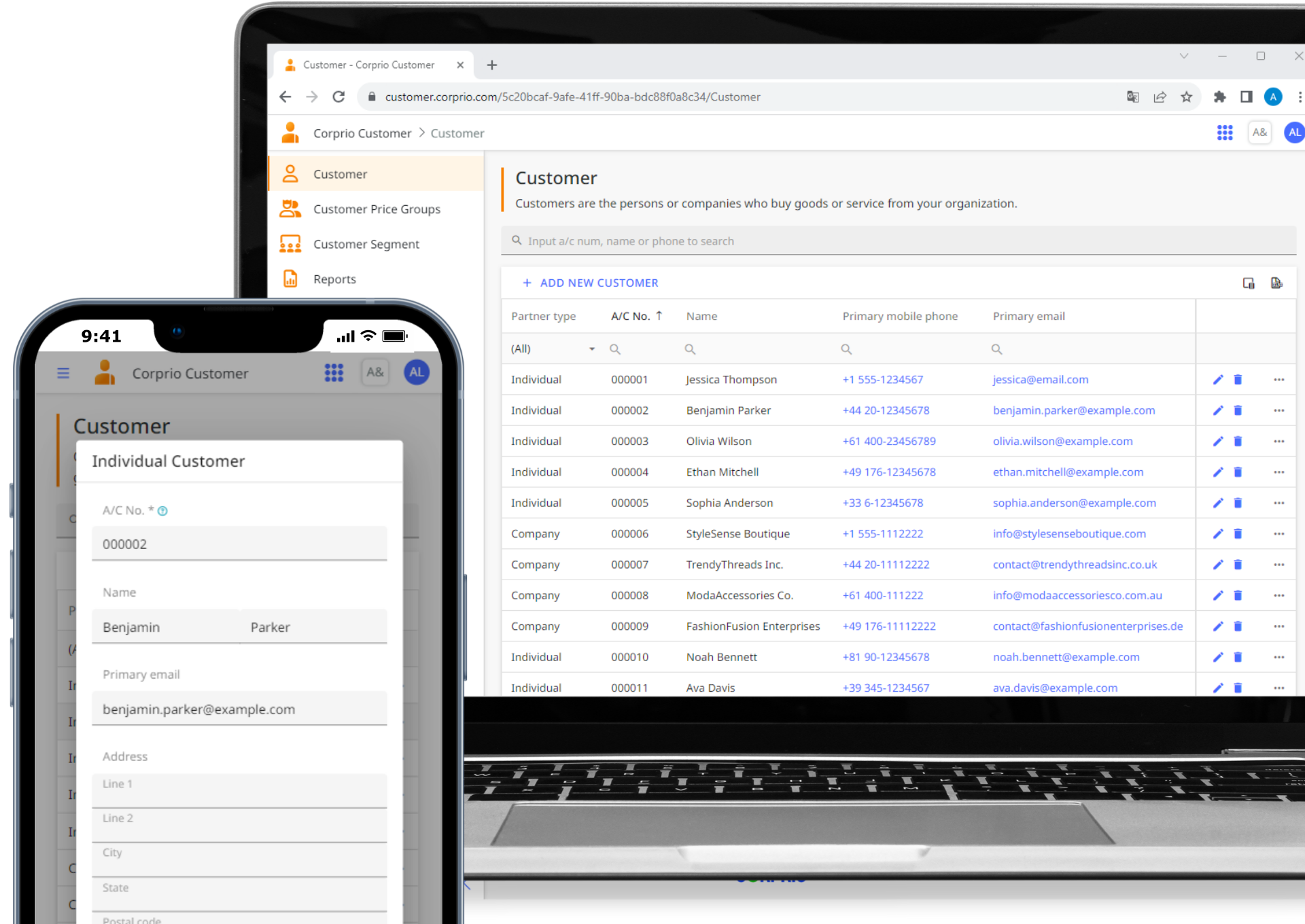
Task: Open the browser tab search chevron
Action: pyautogui.click(x=1184, y=56)
